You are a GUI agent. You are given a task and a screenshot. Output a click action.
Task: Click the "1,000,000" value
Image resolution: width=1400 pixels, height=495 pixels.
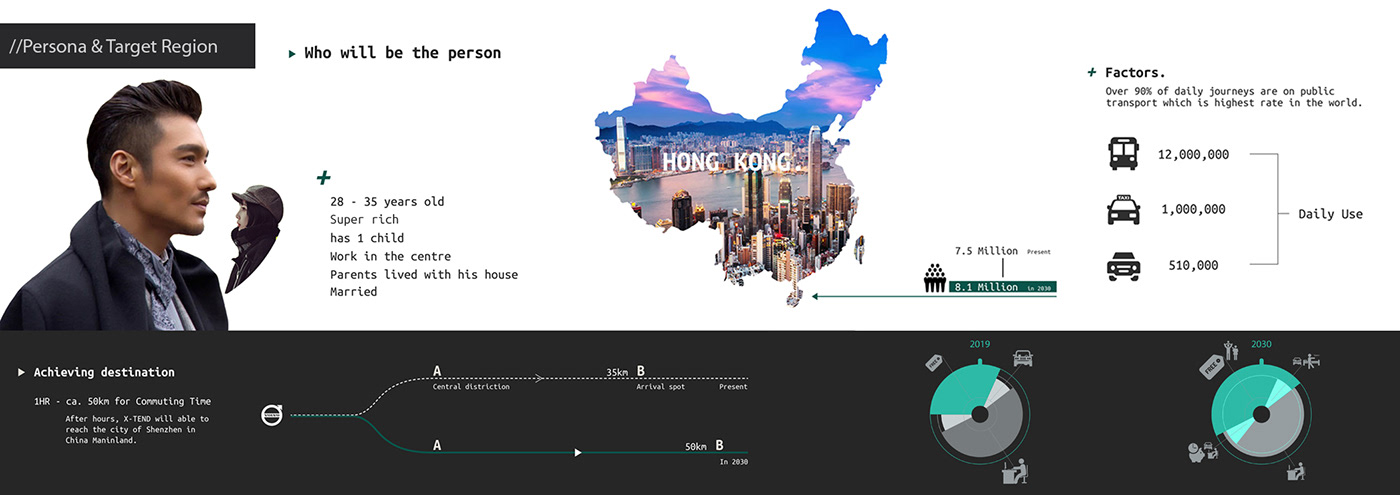click(x=1193, y=209)
